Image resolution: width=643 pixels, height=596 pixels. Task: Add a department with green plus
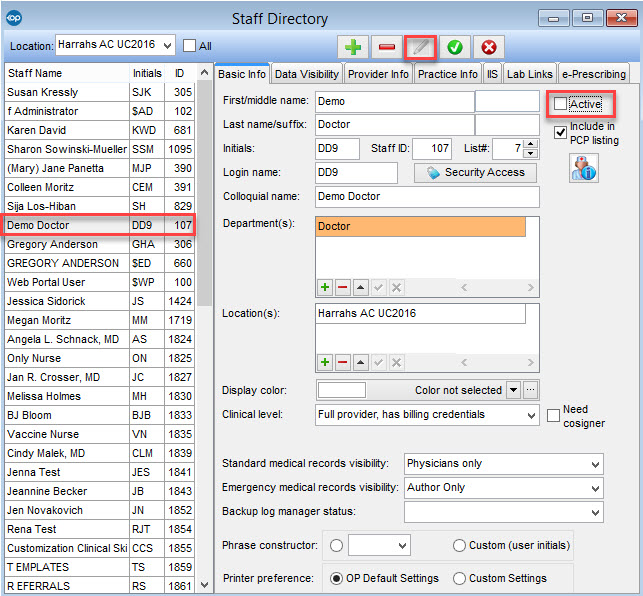325,287
